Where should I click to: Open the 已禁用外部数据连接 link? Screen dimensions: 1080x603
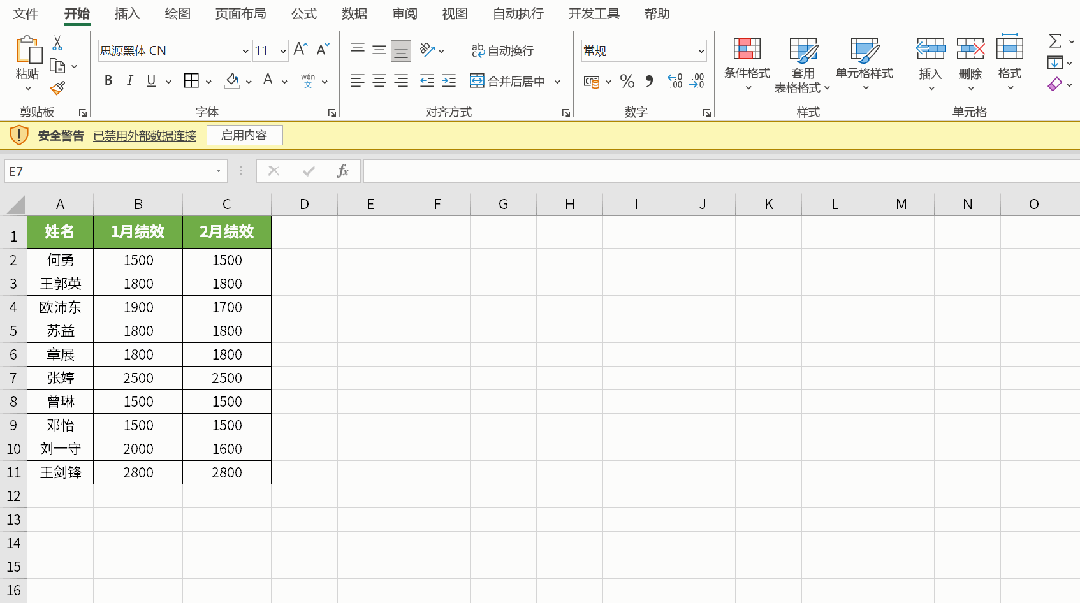(145, 136)
